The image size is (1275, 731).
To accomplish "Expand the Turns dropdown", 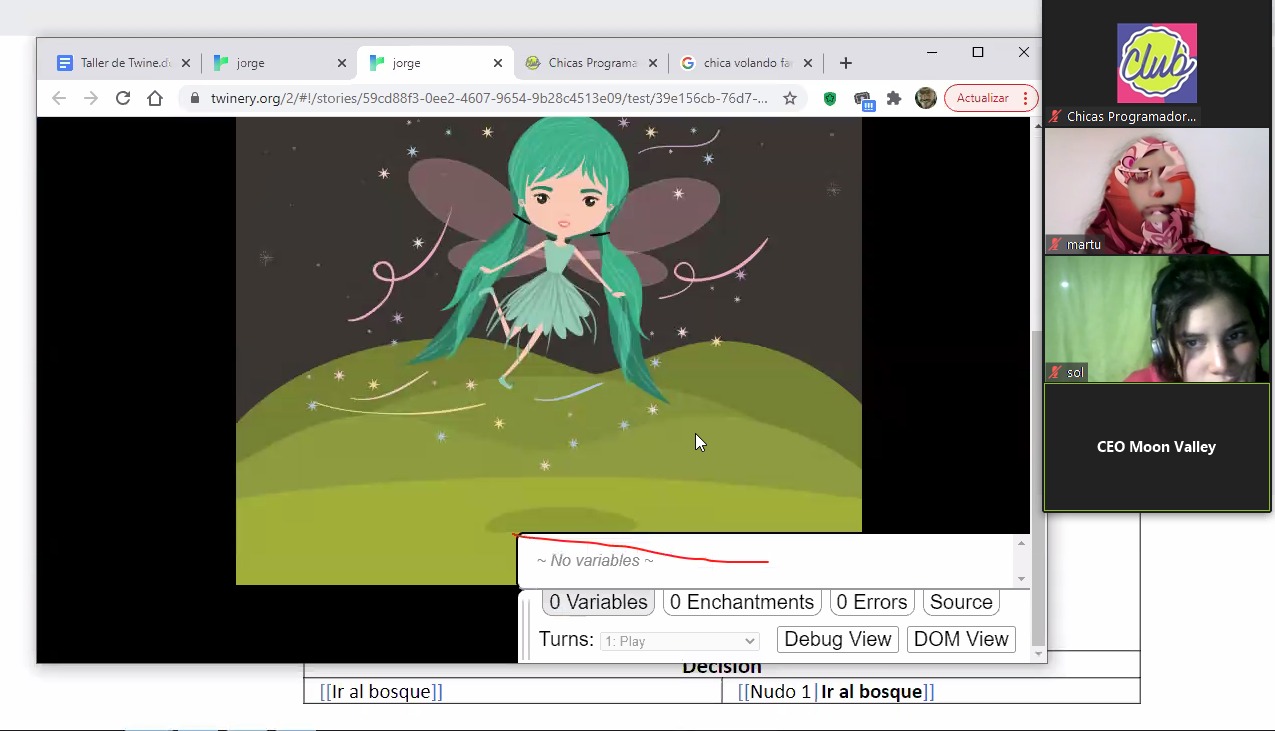I will (x=679, y=641).
